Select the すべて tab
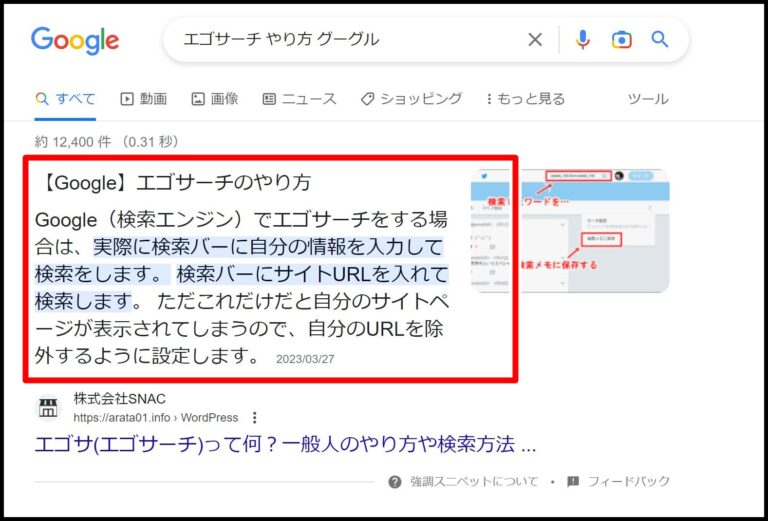Viewport: 768px width, 521px height. pyautogui.click(x=65, y=99)
